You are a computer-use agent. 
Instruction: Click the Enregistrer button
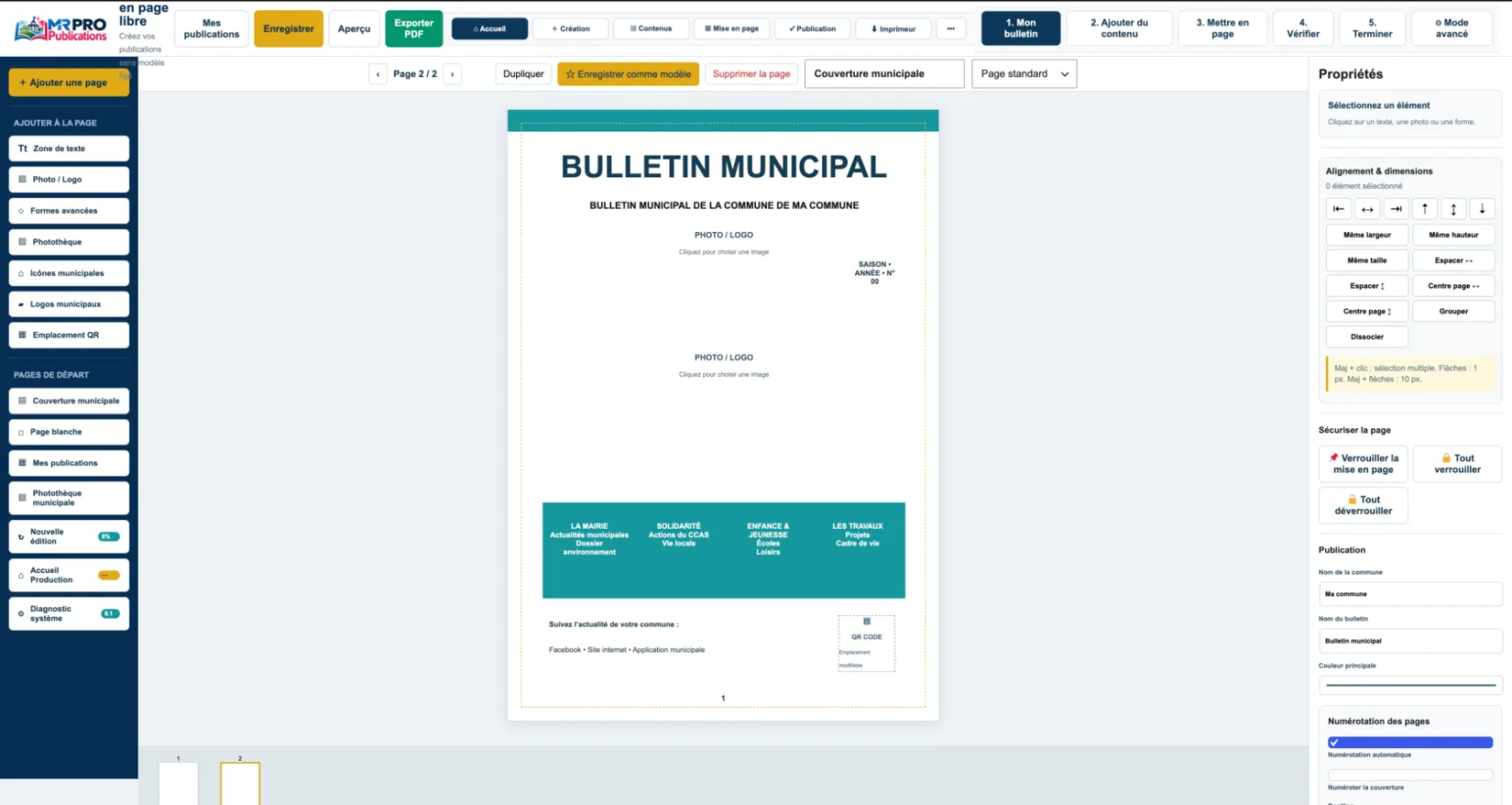pos(289,28)
